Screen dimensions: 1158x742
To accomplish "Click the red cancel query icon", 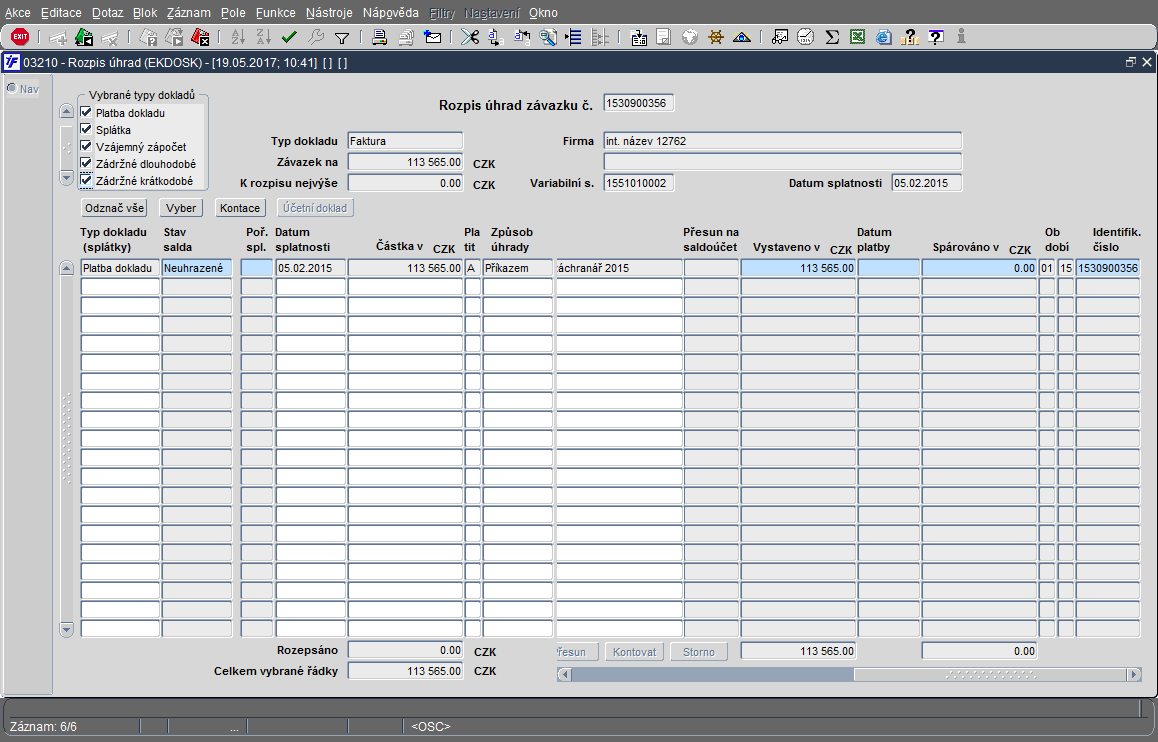I will coord(200,36).
